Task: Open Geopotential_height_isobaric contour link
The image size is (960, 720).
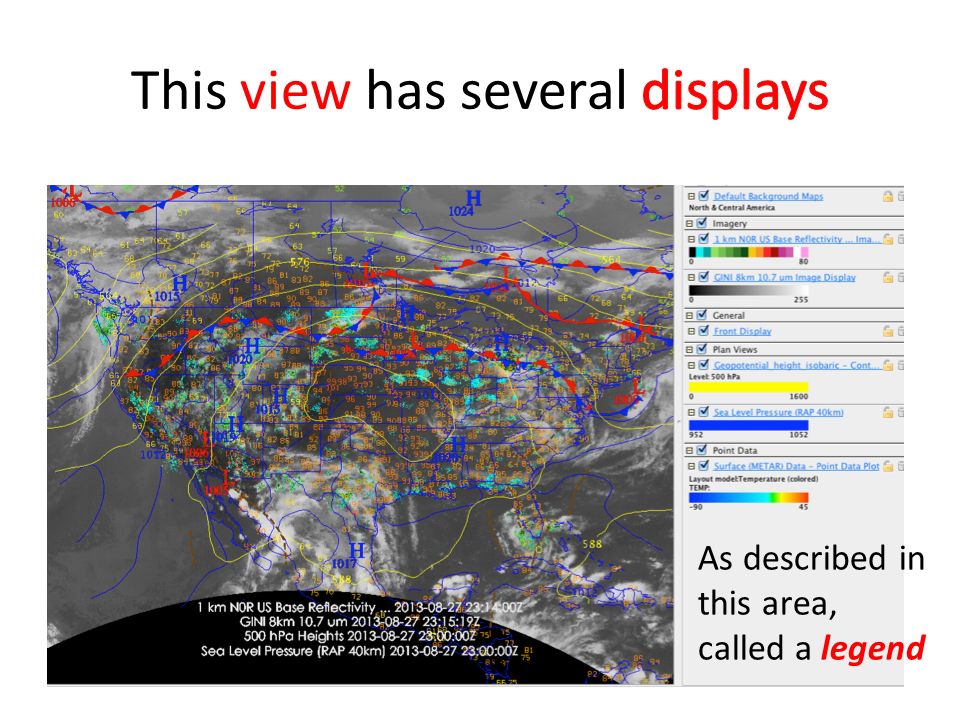Action: coord(797,366)
